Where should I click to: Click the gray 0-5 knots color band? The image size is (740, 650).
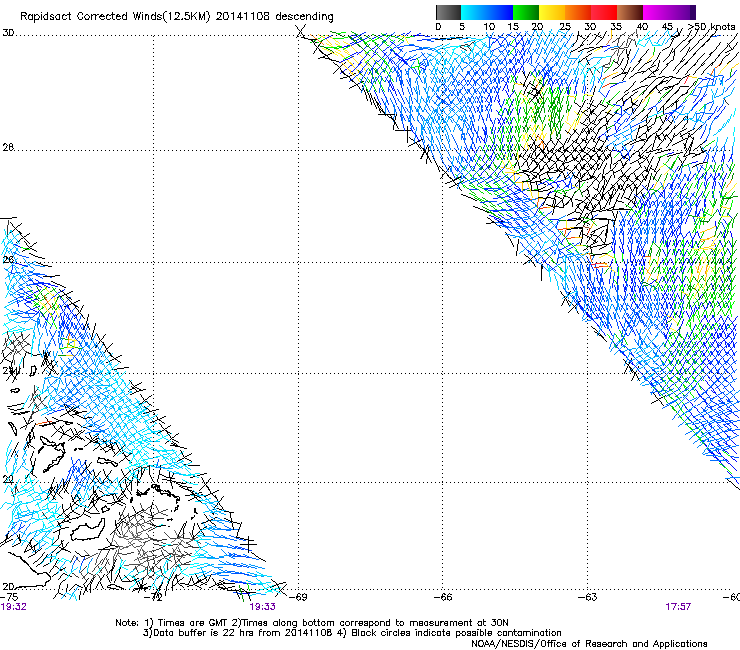448,12
